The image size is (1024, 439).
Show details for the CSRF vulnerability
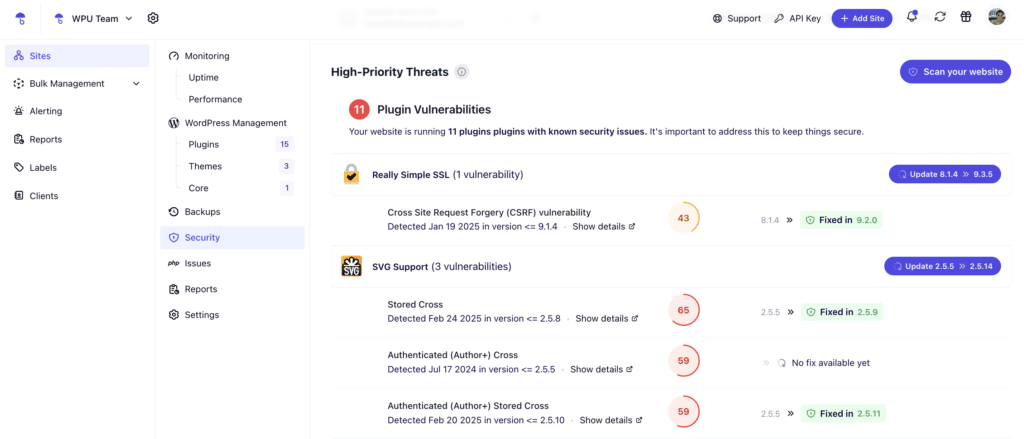click(603, 227)
